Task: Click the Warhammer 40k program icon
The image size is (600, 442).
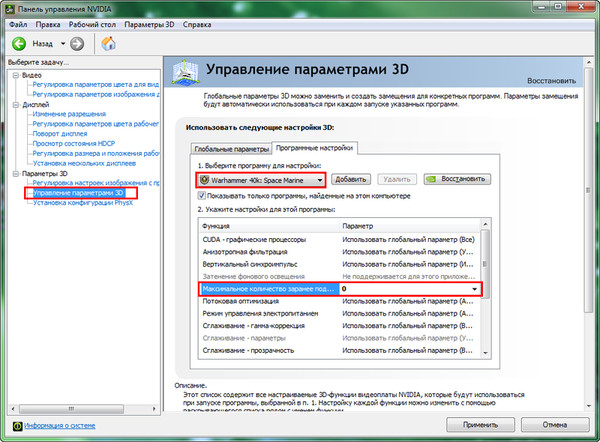Action: [205, 180]
